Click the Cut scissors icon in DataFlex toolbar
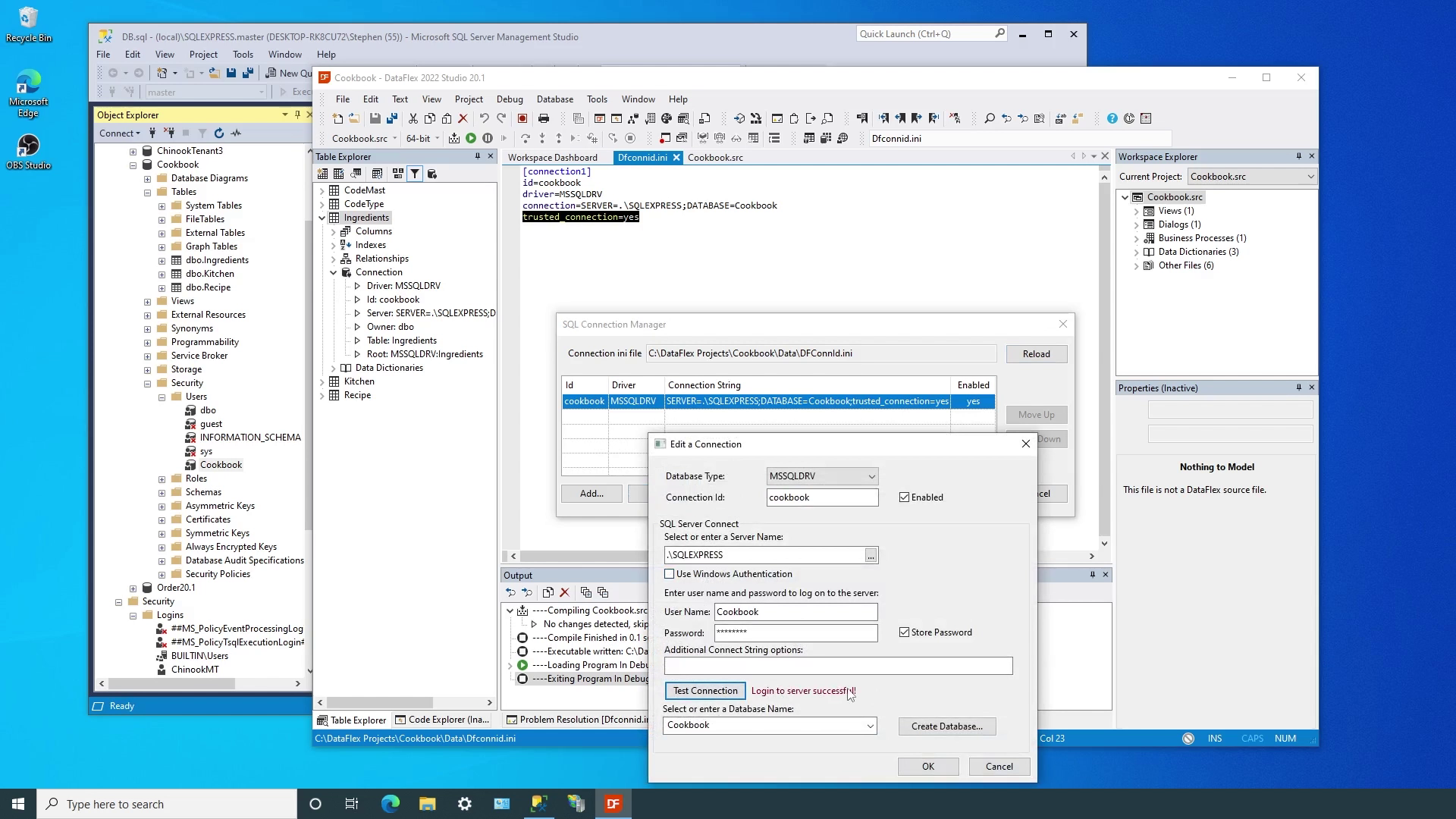This screenshot has height=819, width=1456. coord(413,118)
